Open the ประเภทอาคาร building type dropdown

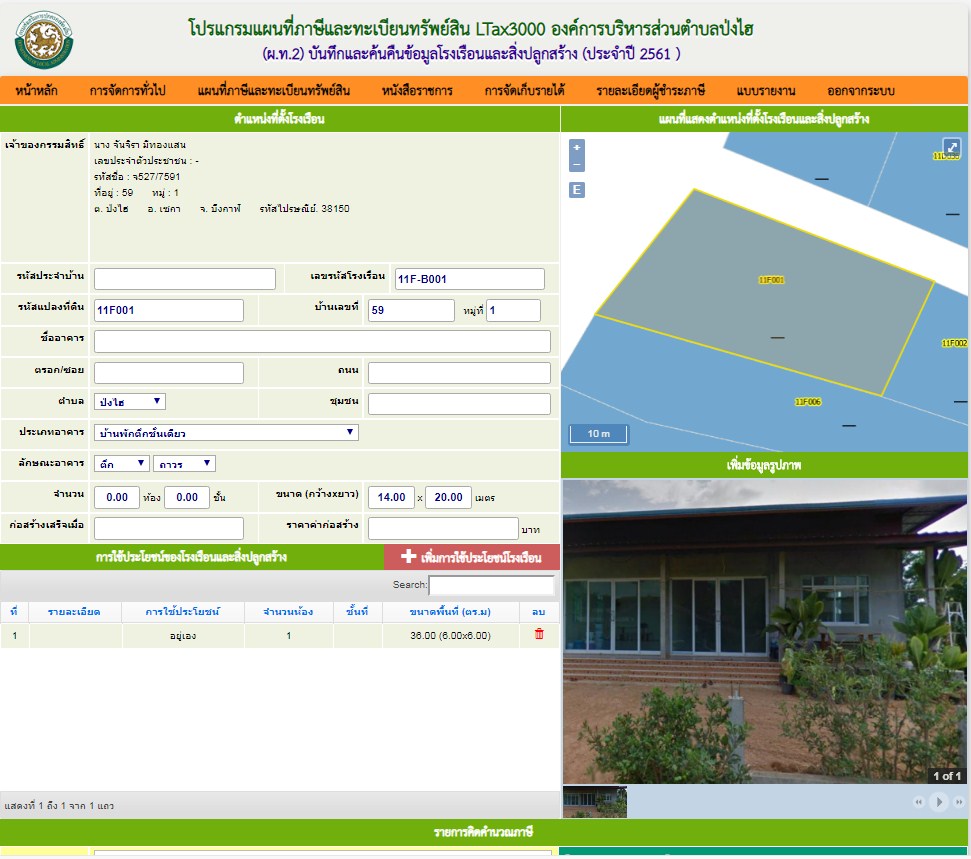pos(226,432)
